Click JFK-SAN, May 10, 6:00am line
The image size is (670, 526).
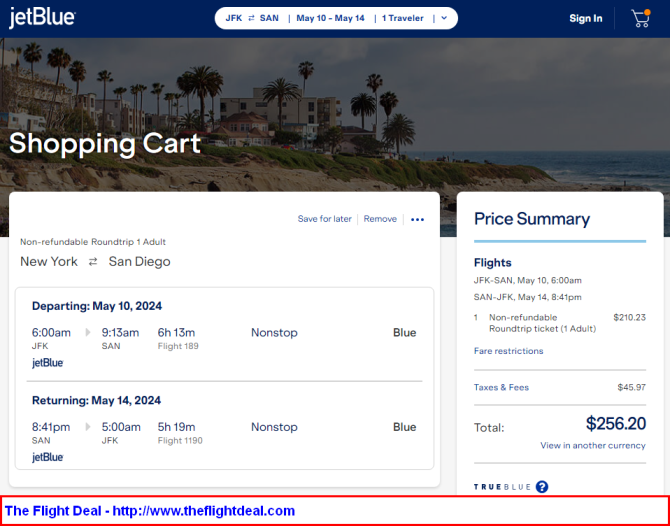528,280
